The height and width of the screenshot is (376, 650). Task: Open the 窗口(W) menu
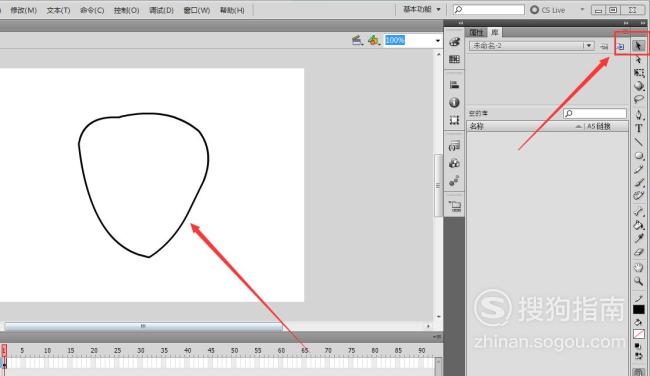click(x=197, y=10)
